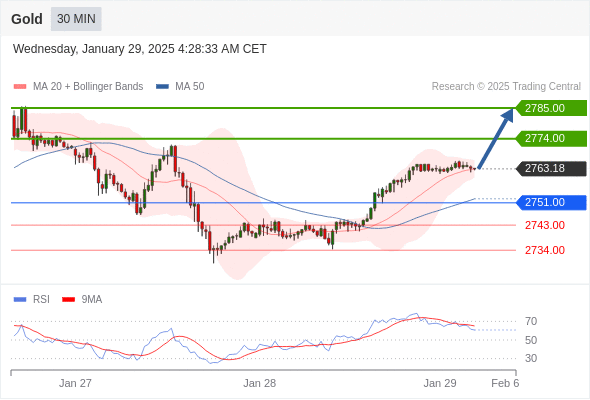Click the Gold title text

[27, 19]
